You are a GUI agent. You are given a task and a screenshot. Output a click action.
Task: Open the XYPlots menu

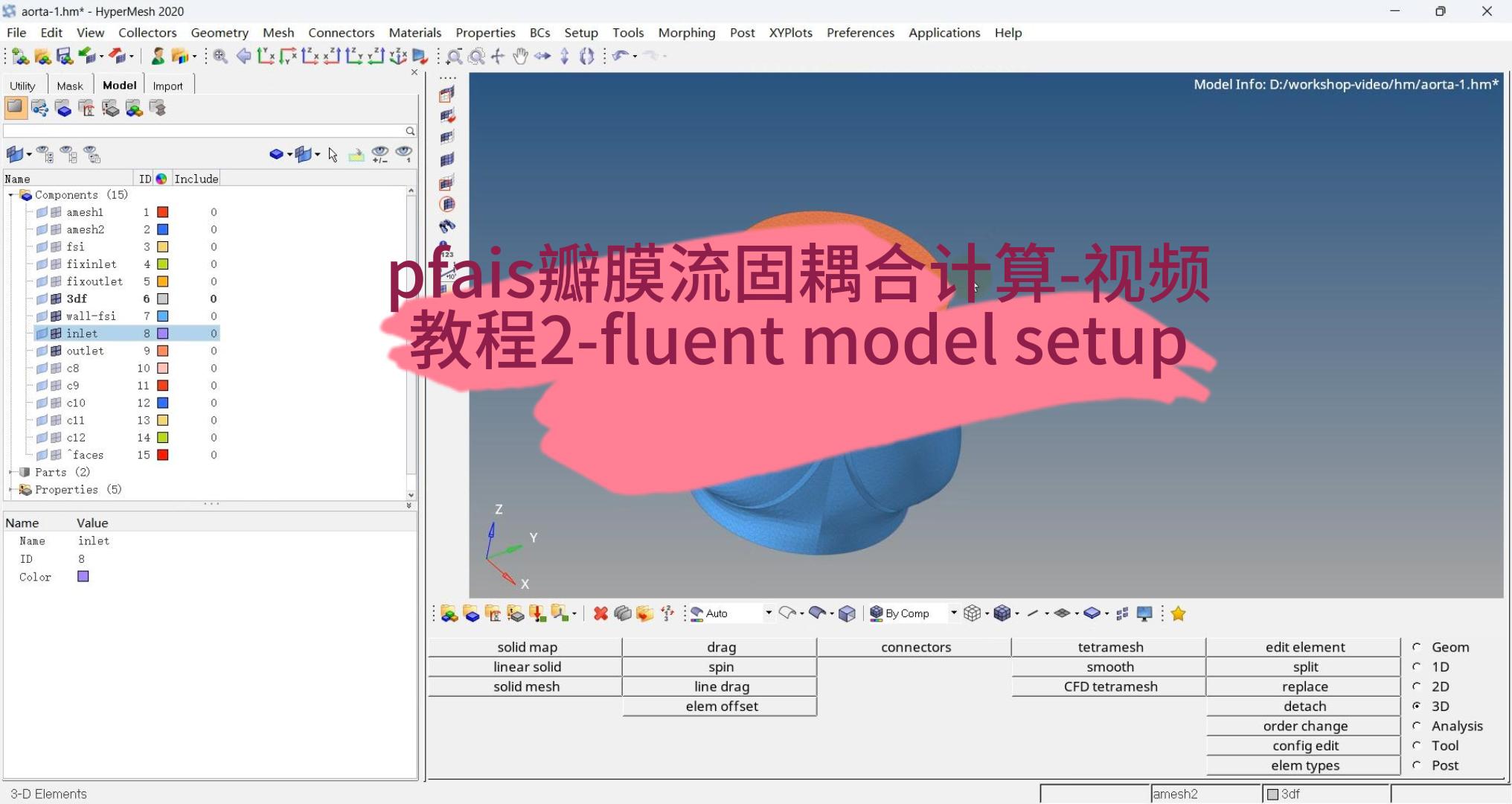click(790, 33)
